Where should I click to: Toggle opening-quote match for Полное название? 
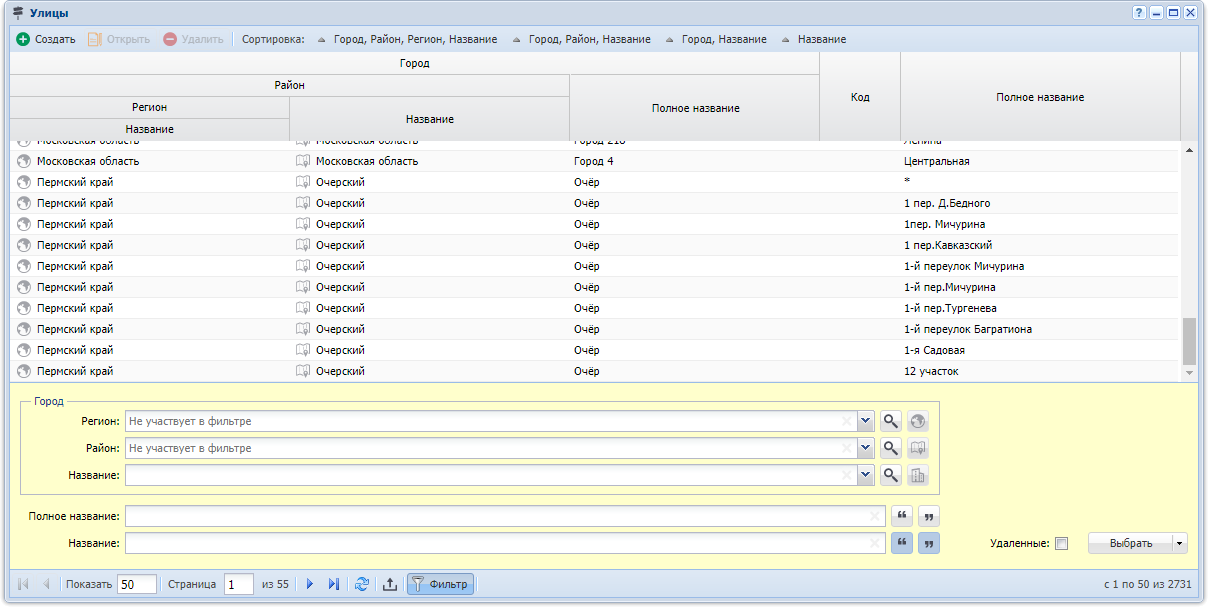click(902, 516)
